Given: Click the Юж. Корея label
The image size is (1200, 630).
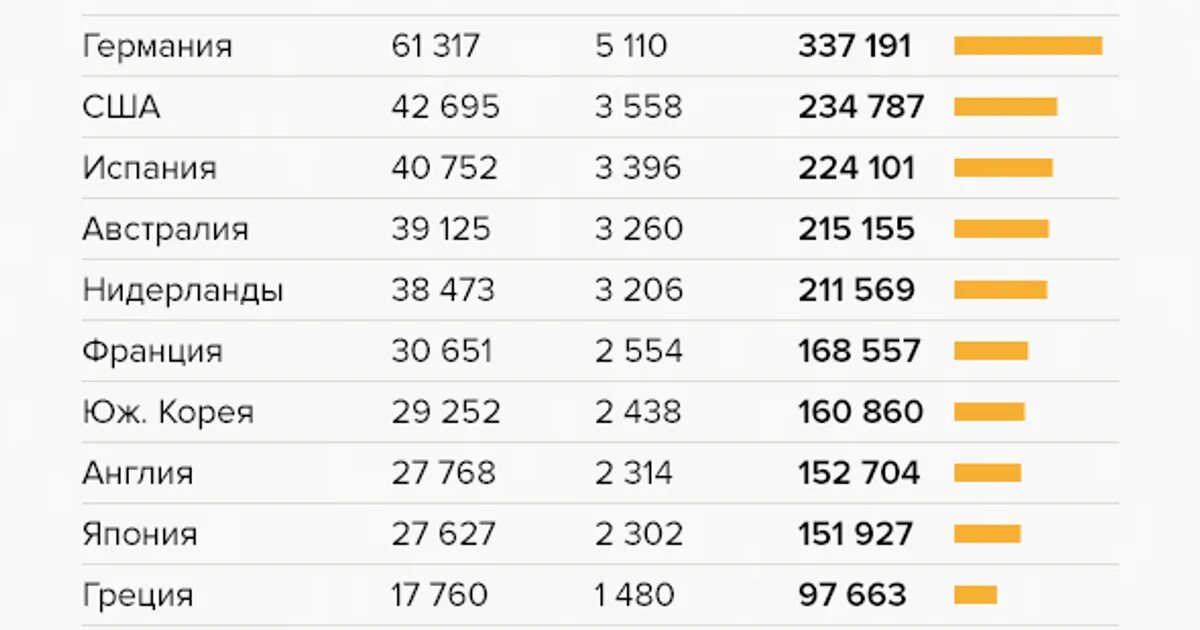Looking at the screenshot, I should pyautogui.click(x=168, y=412).
